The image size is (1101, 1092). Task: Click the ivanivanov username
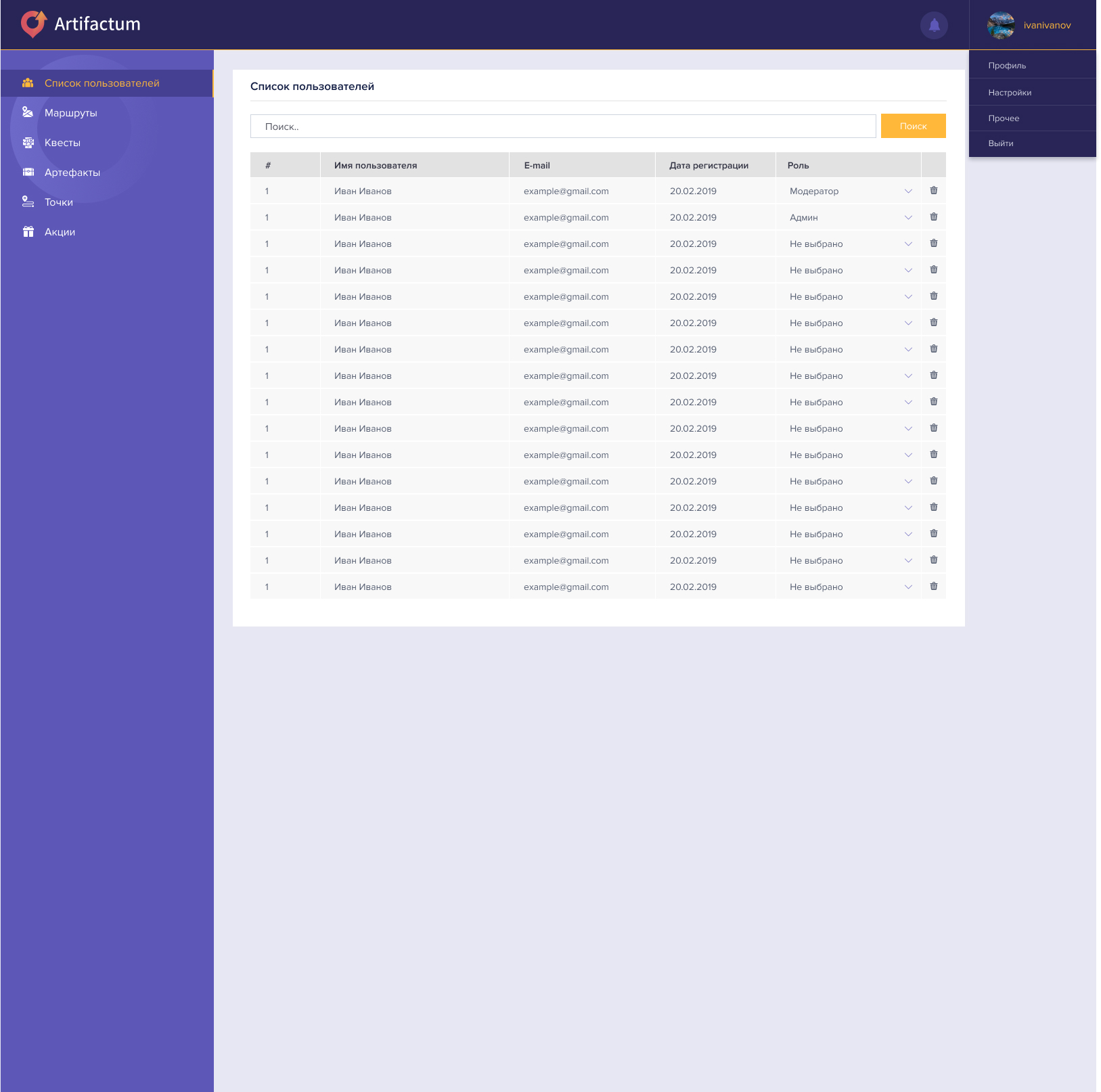tap(1047, 25)
